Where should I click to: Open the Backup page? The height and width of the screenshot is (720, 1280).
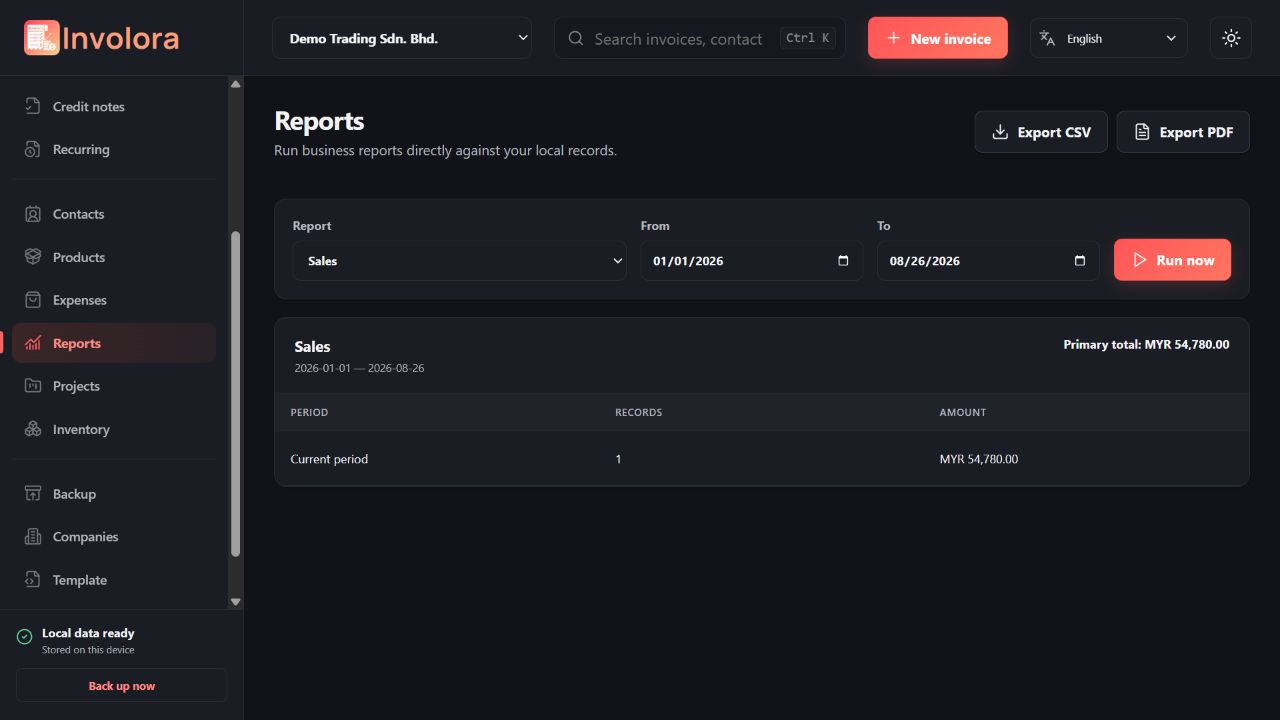coord(114,494)
